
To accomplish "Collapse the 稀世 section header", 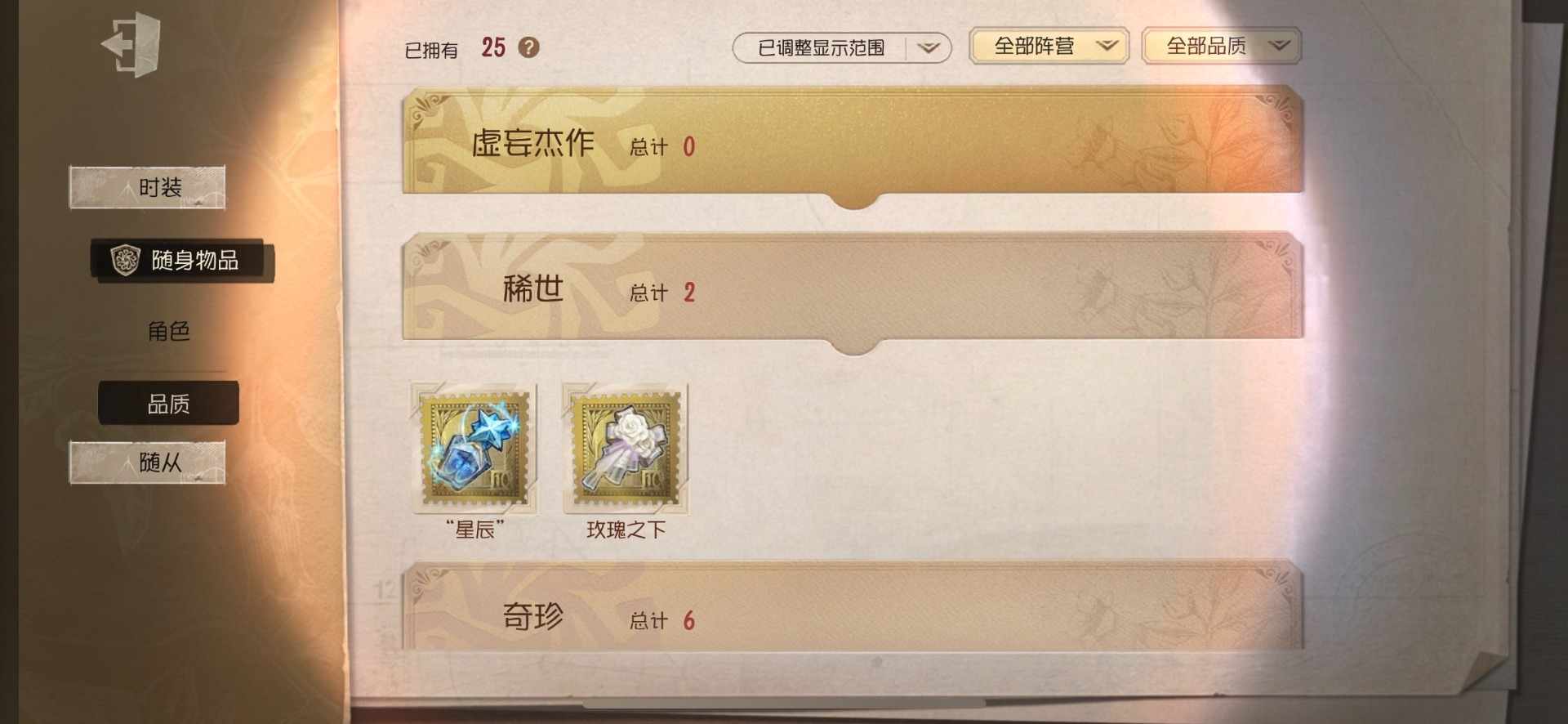I will [x=853, y=292].
